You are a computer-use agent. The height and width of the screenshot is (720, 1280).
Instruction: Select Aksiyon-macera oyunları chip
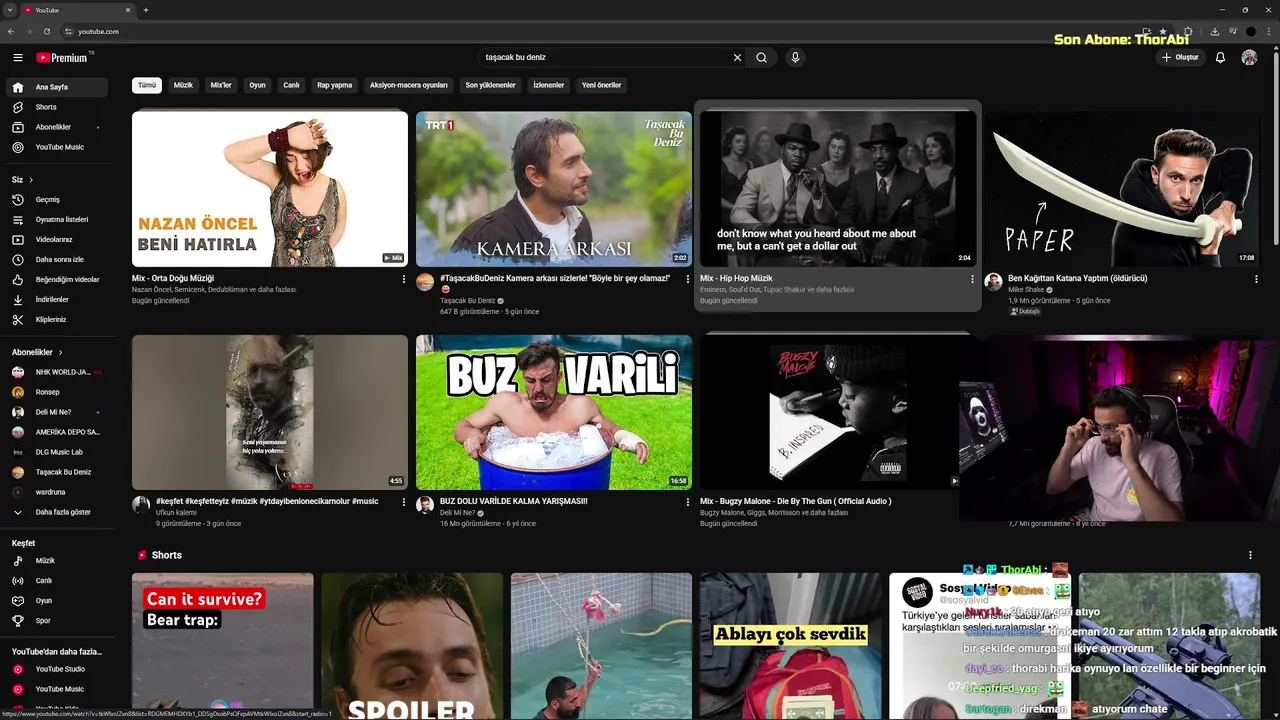click(x=408, y=85)
